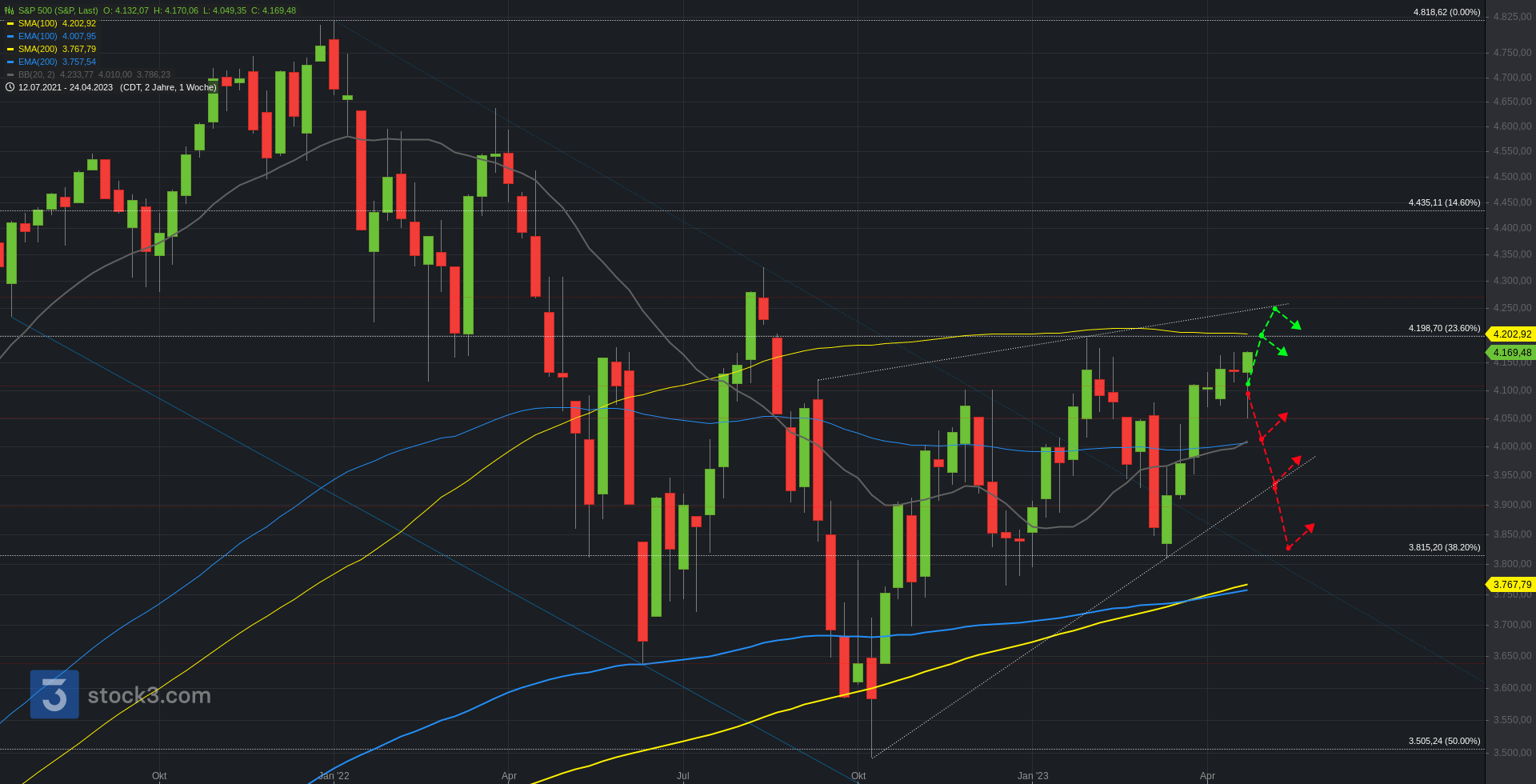Click the stock3.com logo icon
The height and width of the screenshot is (784, 1536).
click(x=54, y=694)
